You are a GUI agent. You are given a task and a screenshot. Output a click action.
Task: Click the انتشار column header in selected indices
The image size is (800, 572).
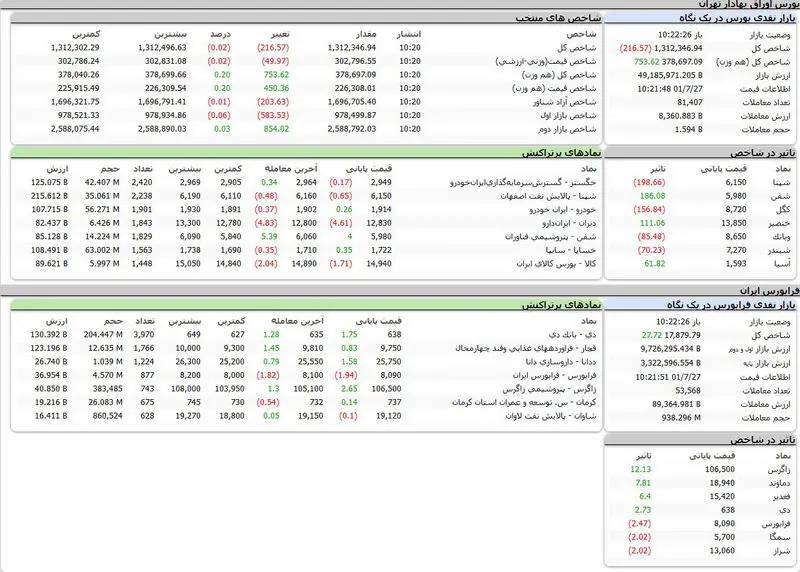tap(409, 34)
